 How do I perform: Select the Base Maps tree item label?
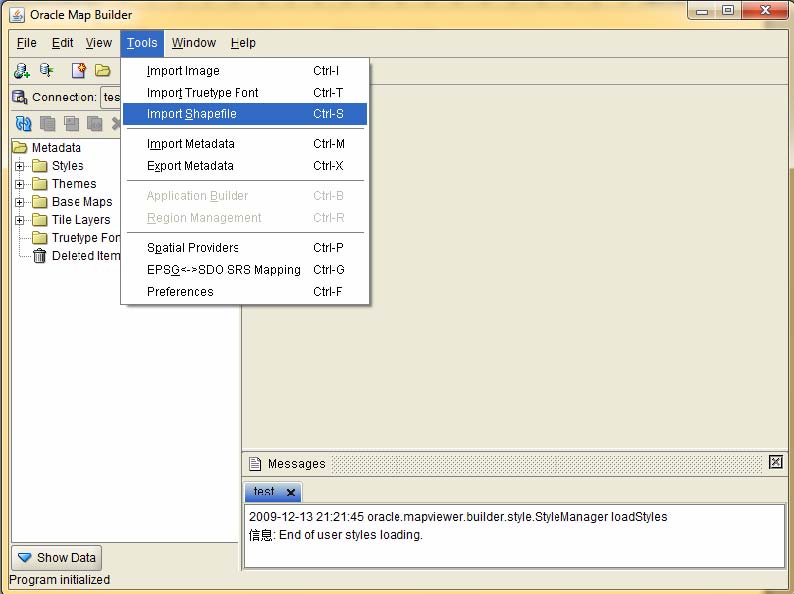point(82,202)
